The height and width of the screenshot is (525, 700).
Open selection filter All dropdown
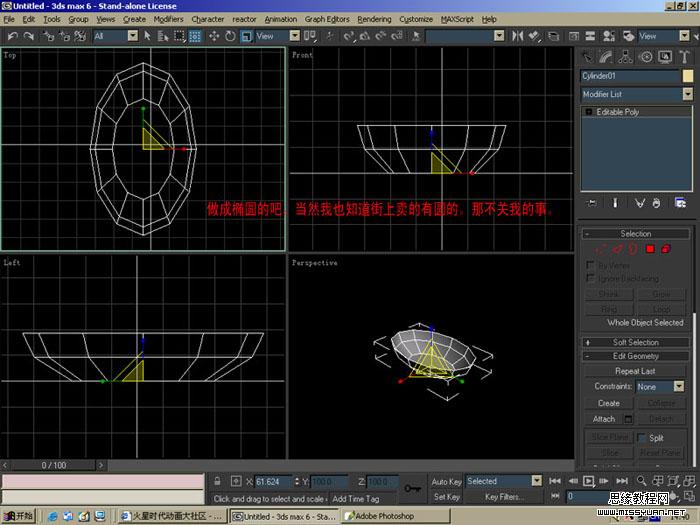click(x=133, y=36)
